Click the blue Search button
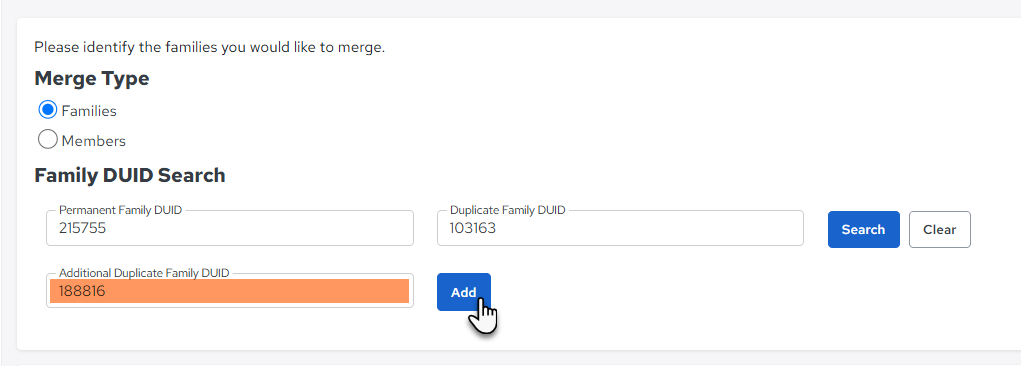 click(863, 229)
